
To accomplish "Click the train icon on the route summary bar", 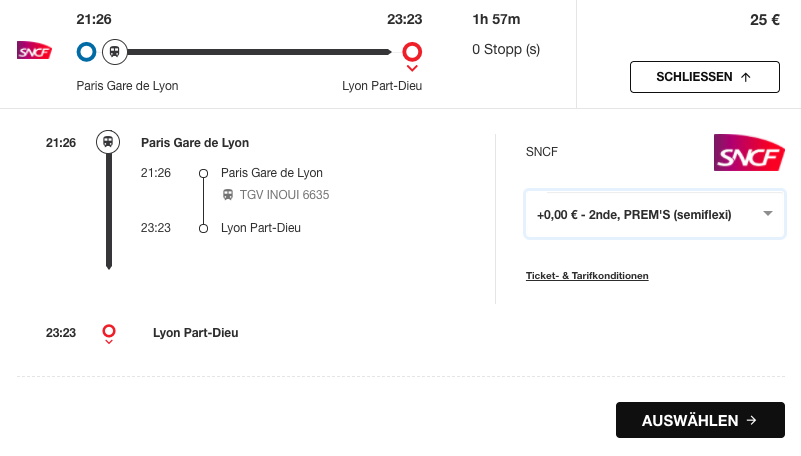I will 114,52.
